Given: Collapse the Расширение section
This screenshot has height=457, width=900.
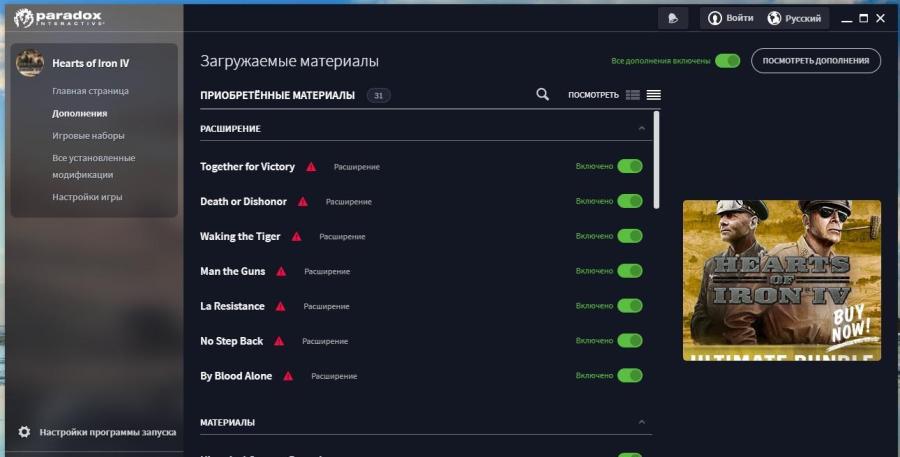Looking at the screenshot, I should [641, 129].
